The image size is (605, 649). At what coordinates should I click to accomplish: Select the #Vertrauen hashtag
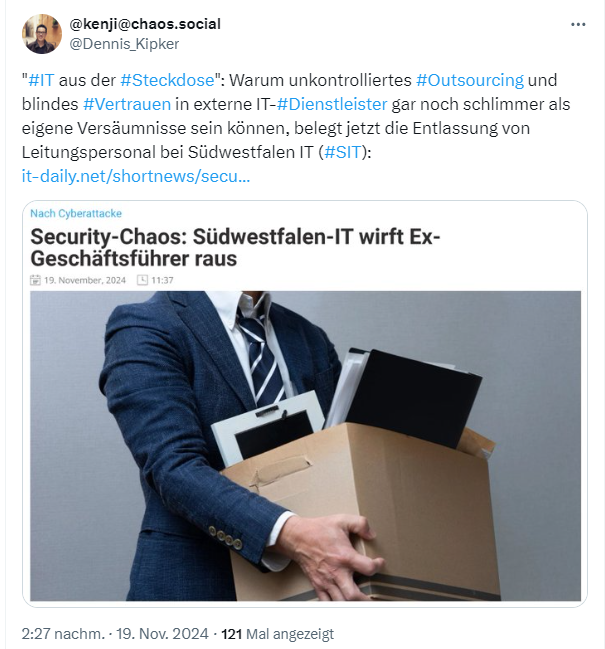pos(127,104)
